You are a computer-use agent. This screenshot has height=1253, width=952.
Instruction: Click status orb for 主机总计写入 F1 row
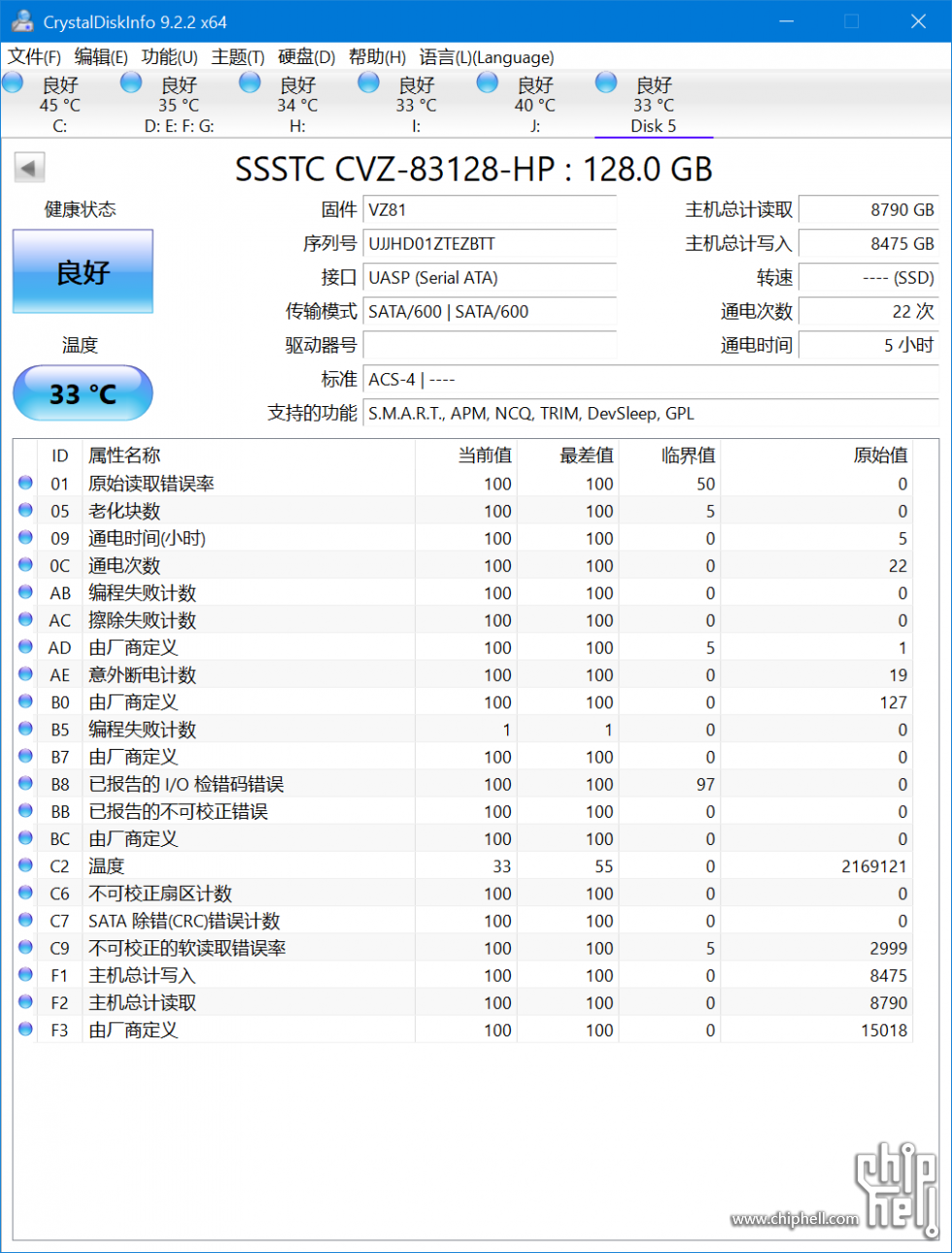[25, 974]
